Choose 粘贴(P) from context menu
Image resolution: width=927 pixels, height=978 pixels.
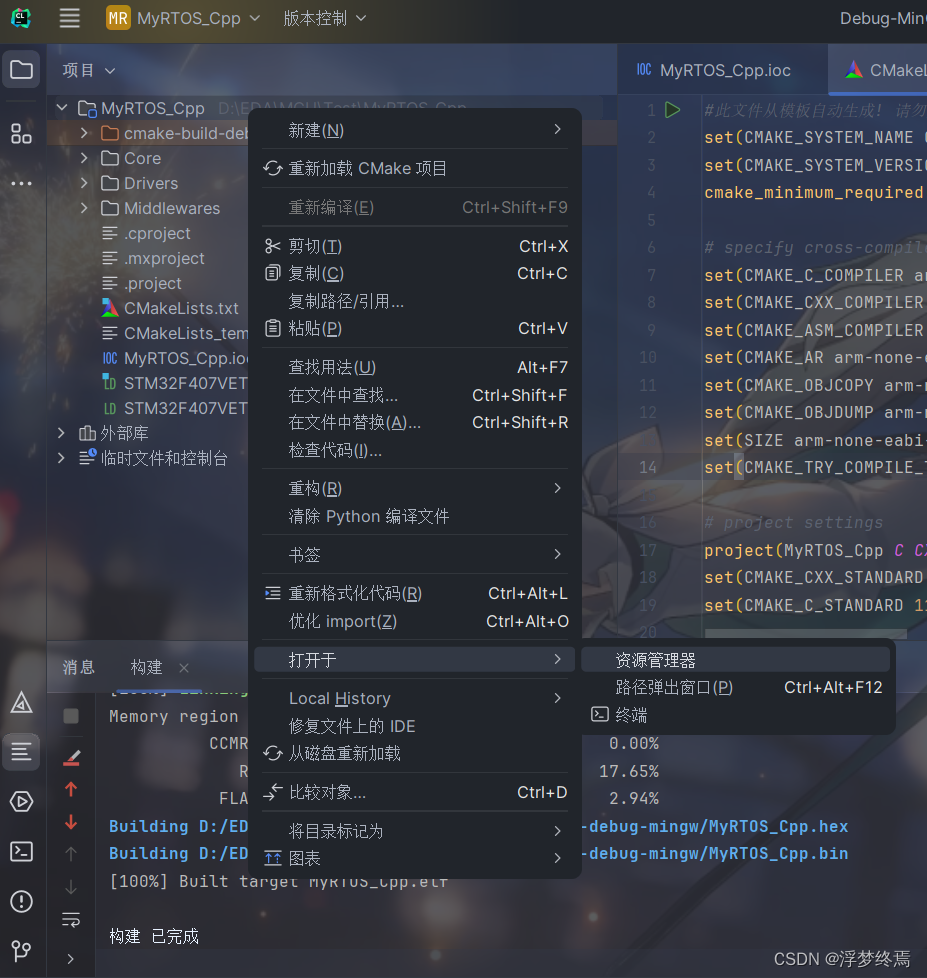coord(415,328)
